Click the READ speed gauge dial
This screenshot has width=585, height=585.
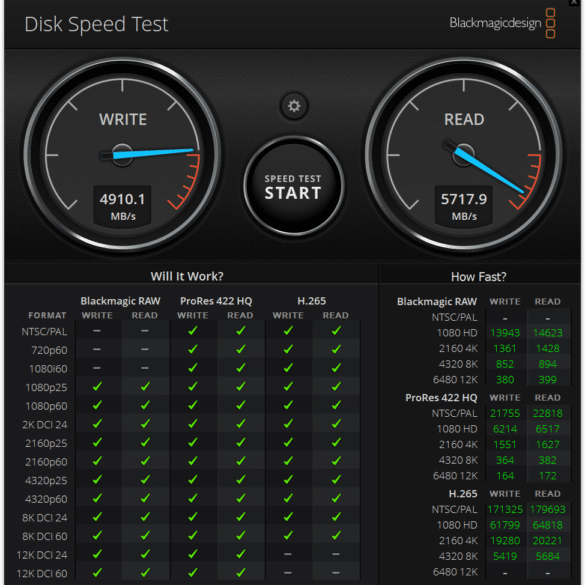click(464, 154)
